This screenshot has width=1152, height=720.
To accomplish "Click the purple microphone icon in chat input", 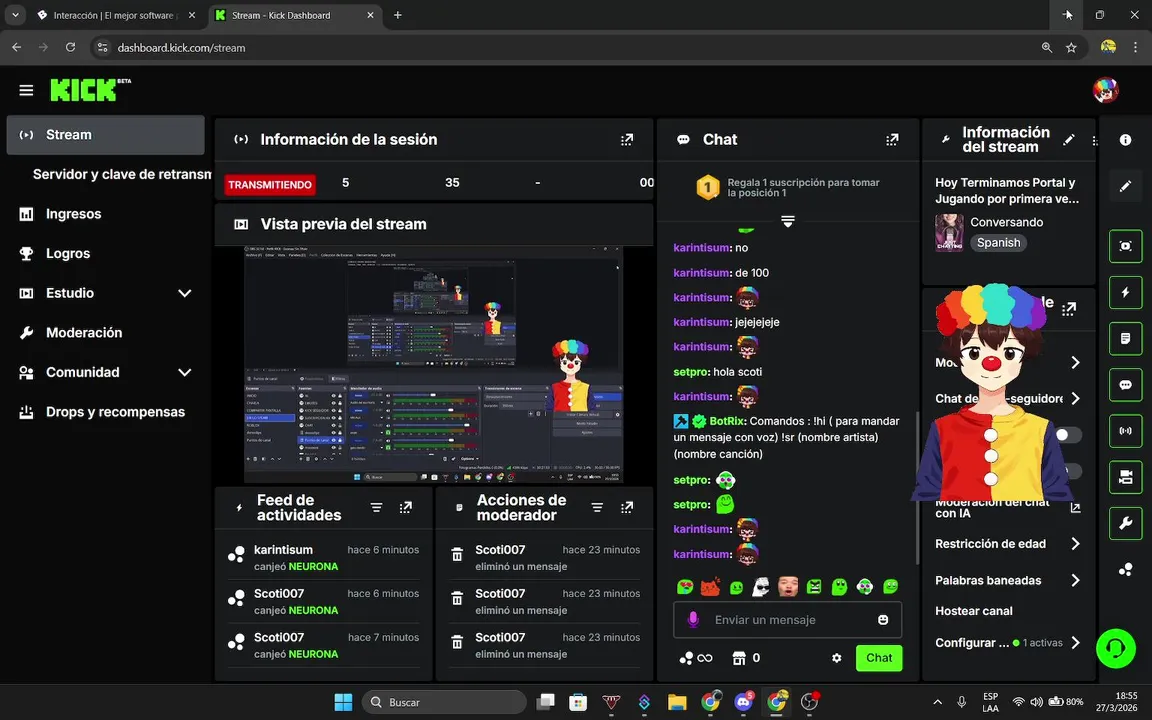I will pos(693,619).
